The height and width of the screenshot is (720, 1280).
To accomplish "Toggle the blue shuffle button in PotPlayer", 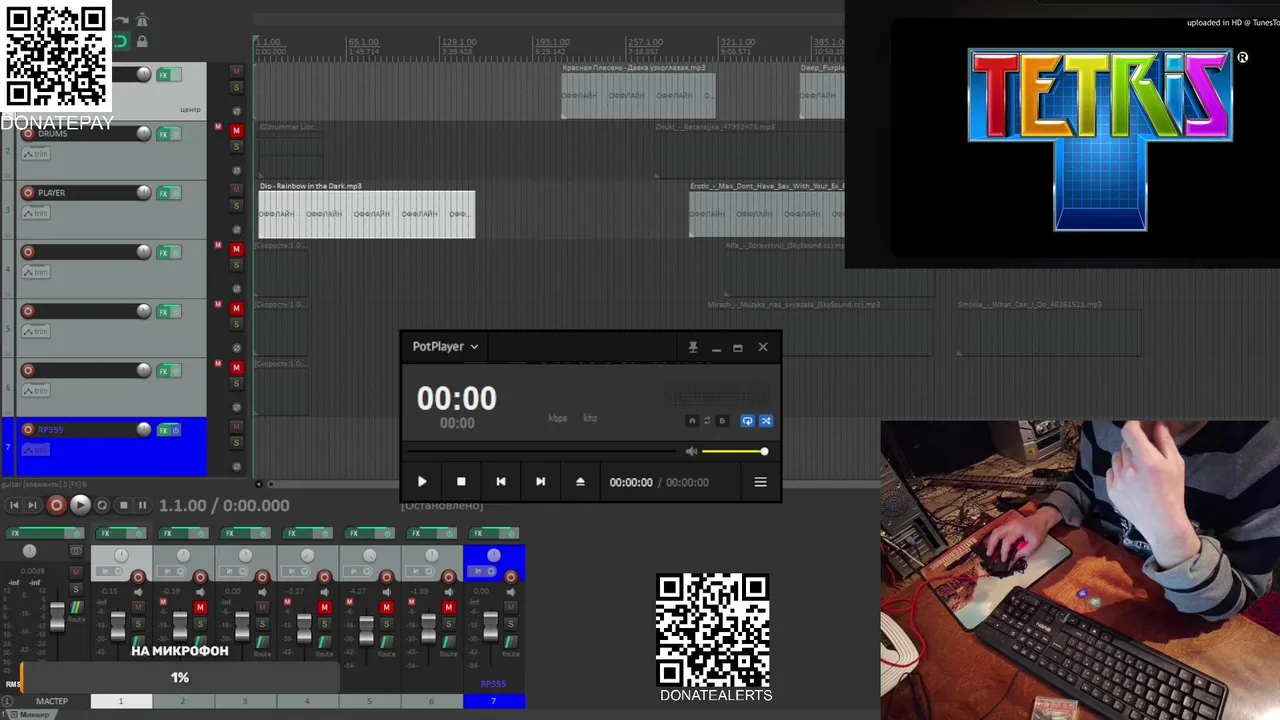I will pos(766,421).
